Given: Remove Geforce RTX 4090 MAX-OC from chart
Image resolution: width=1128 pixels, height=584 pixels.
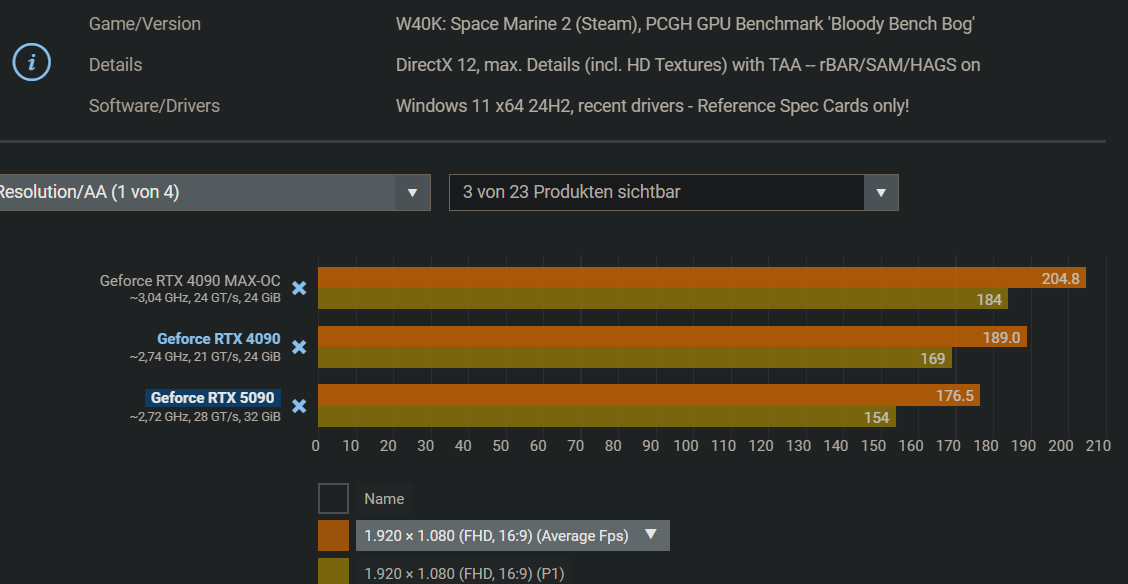Looking at the screenshot, I should coord(299,288).
